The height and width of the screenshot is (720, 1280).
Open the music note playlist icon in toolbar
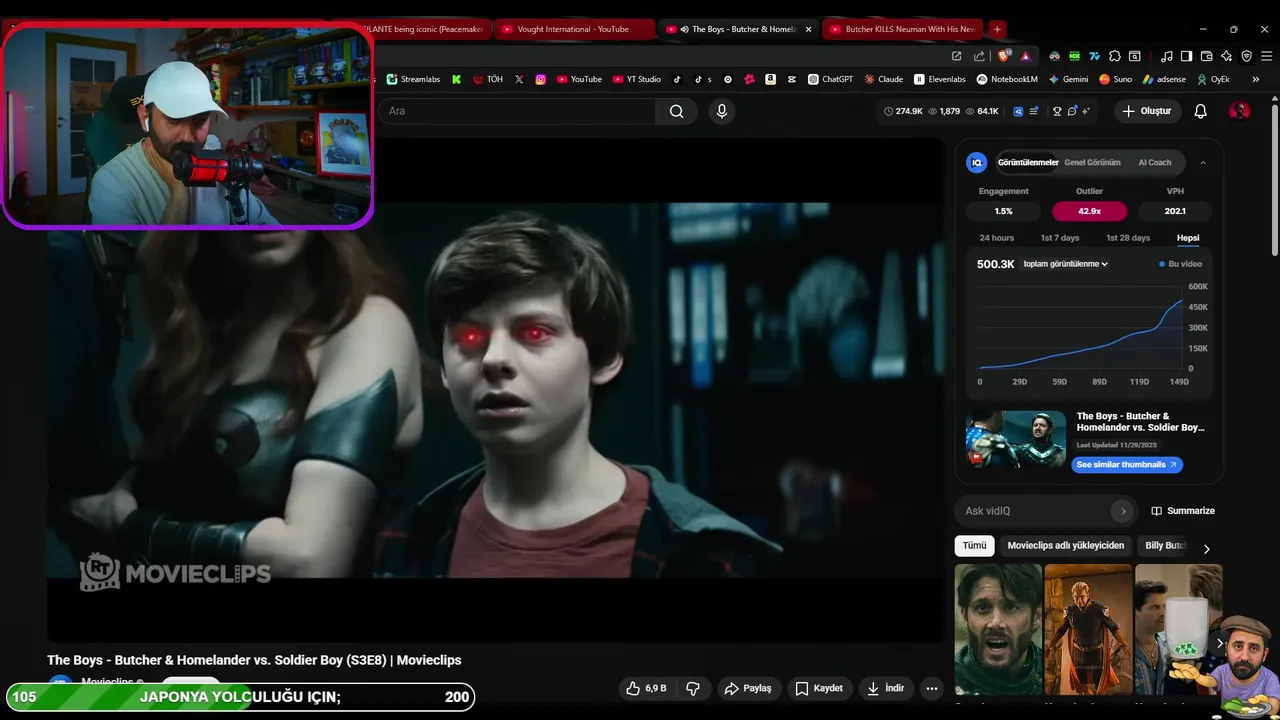1166,56
